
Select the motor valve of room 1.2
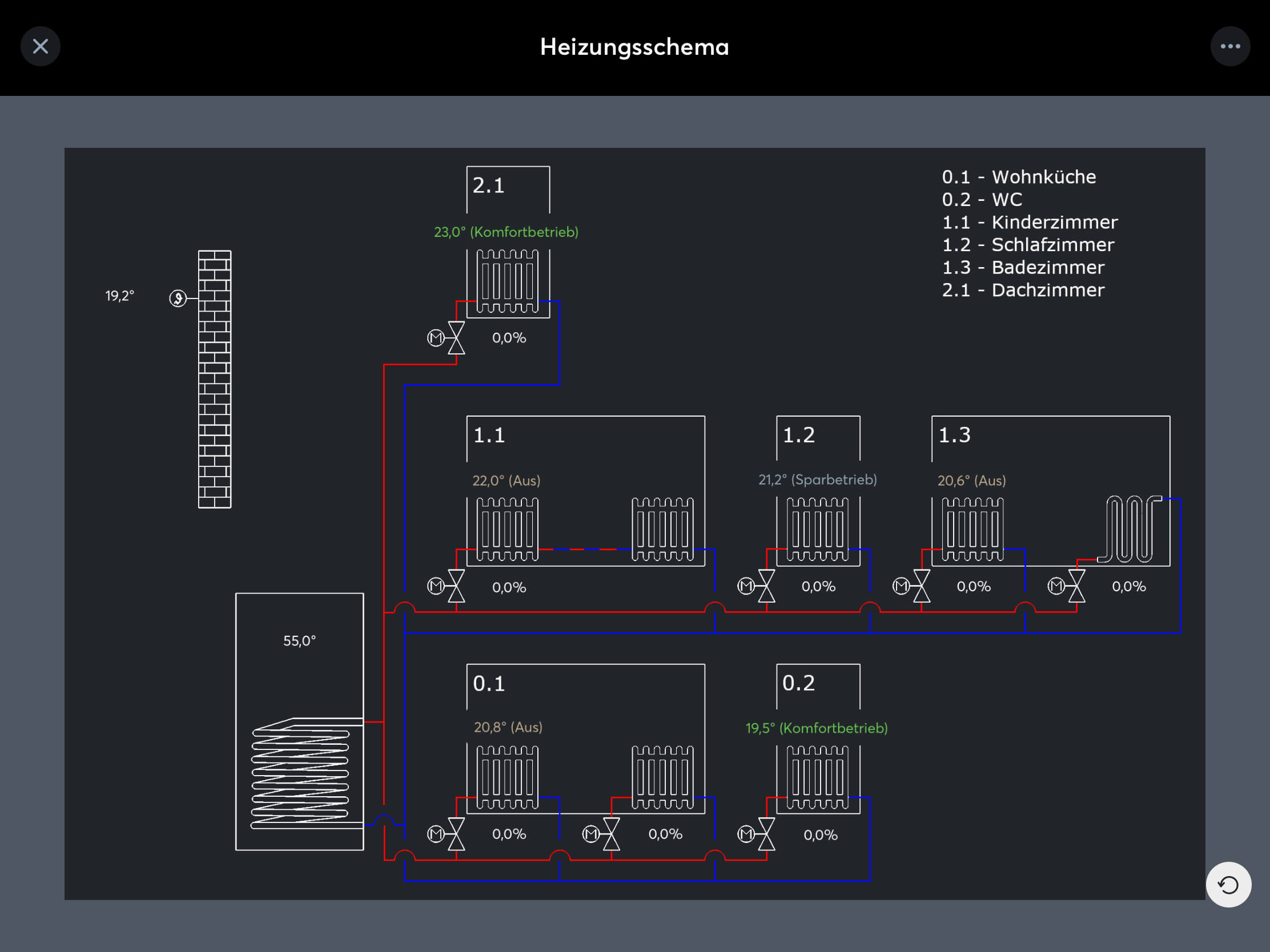tap(757, 586)
